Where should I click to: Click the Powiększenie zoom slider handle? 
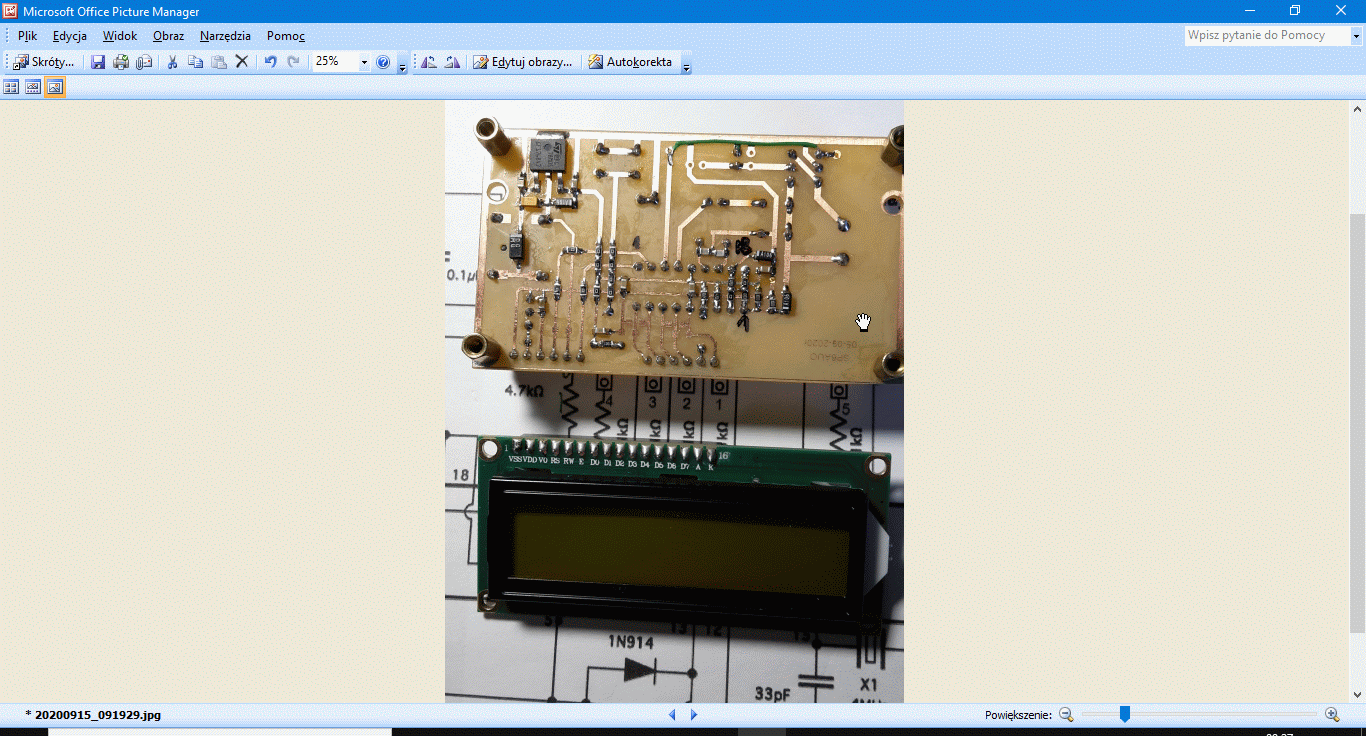pos(1124,714)
